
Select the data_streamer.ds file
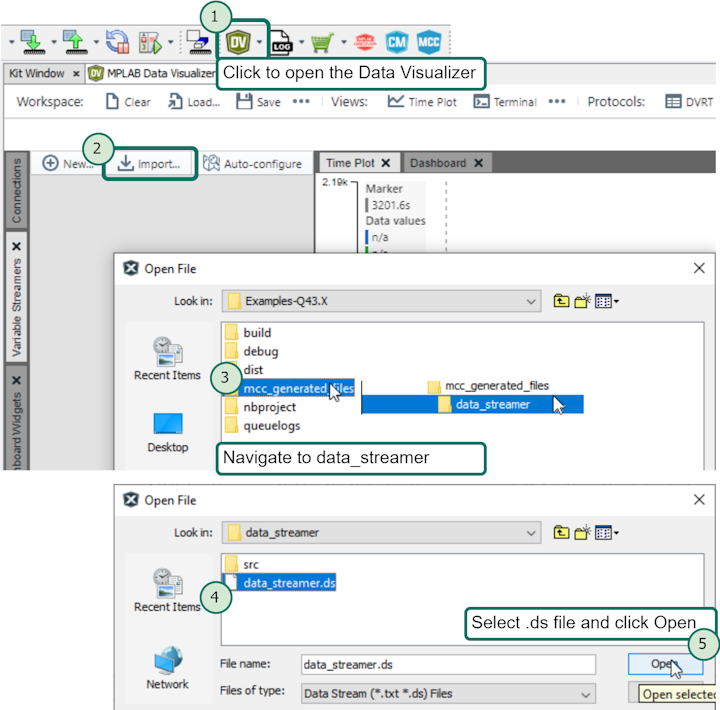tap(280, 583)
